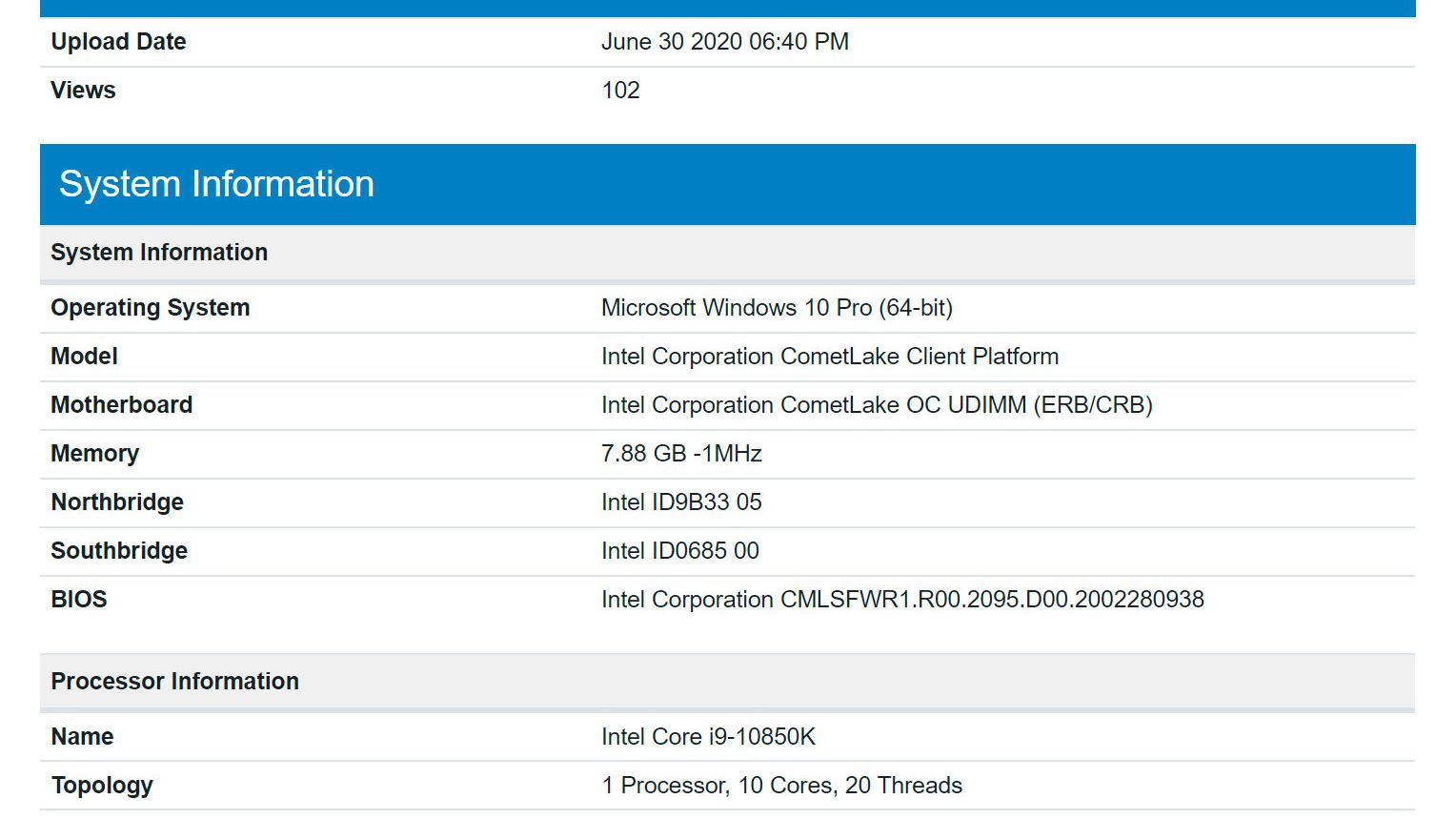Select the date June 30 2020 06:40 PM
Viewport: 1456px width, 819px height.
tap(724, 42)
